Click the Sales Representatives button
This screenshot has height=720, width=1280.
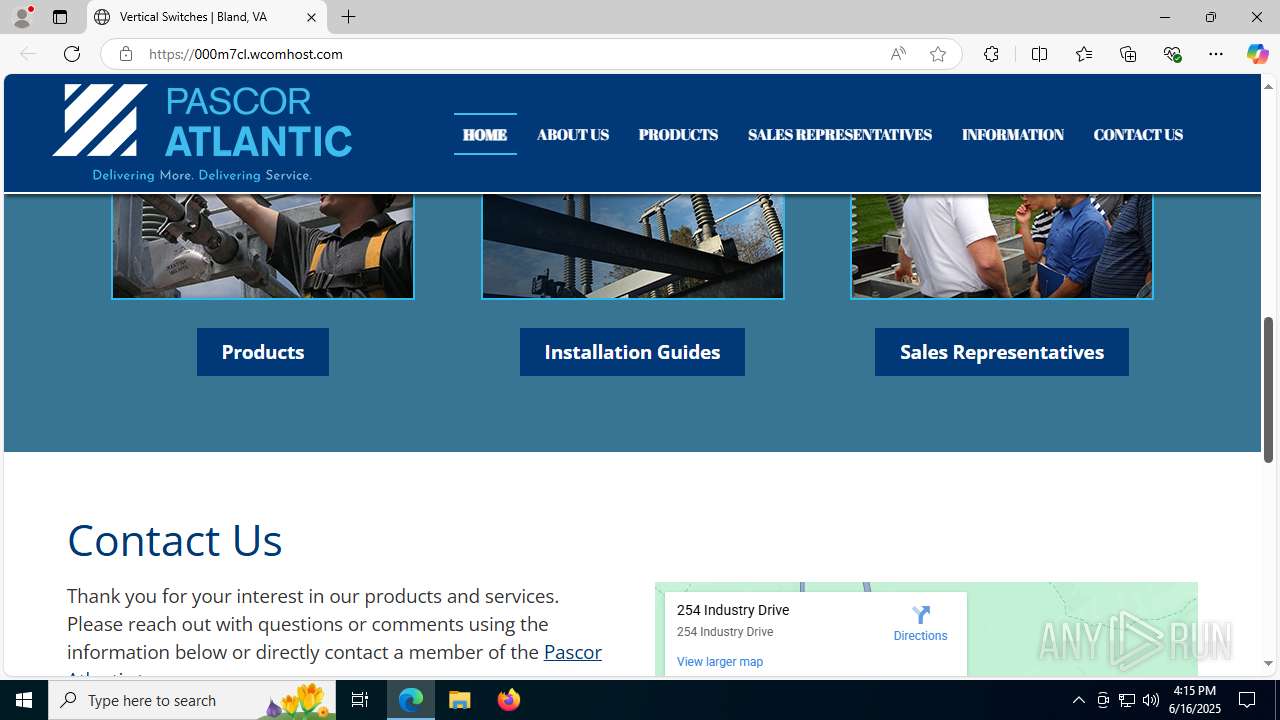[1002, 352]
